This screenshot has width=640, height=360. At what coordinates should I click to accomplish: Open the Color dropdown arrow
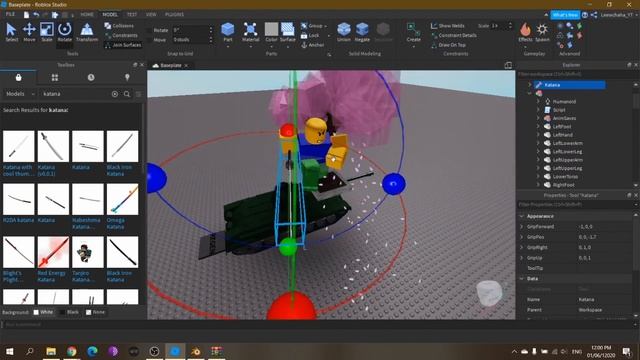click(x=271, y=46)
